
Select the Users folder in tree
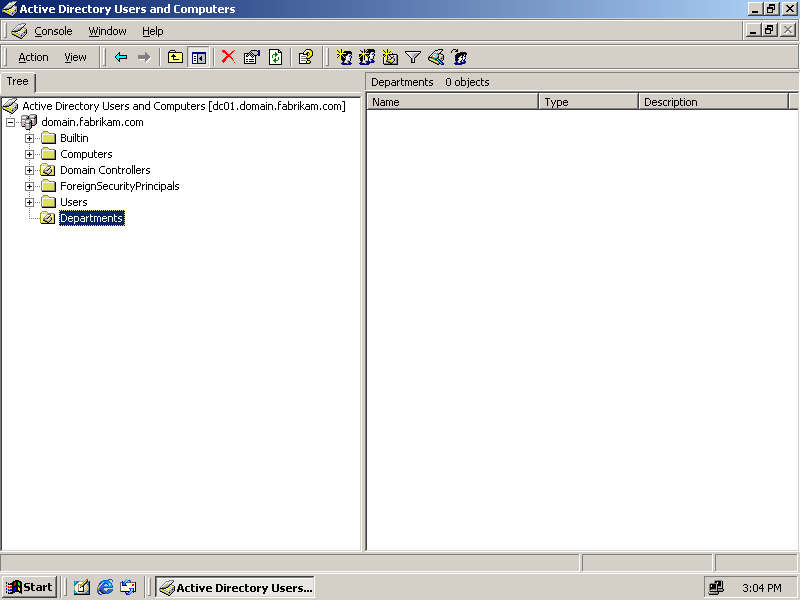(73, 202)
